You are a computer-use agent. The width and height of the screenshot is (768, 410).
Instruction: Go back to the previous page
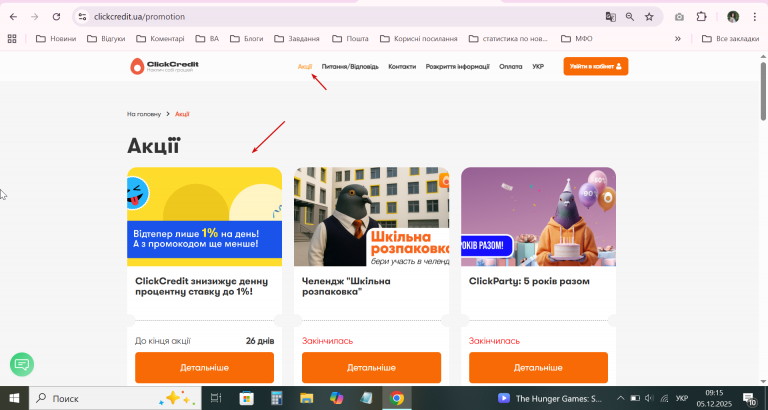coord(13,17)
